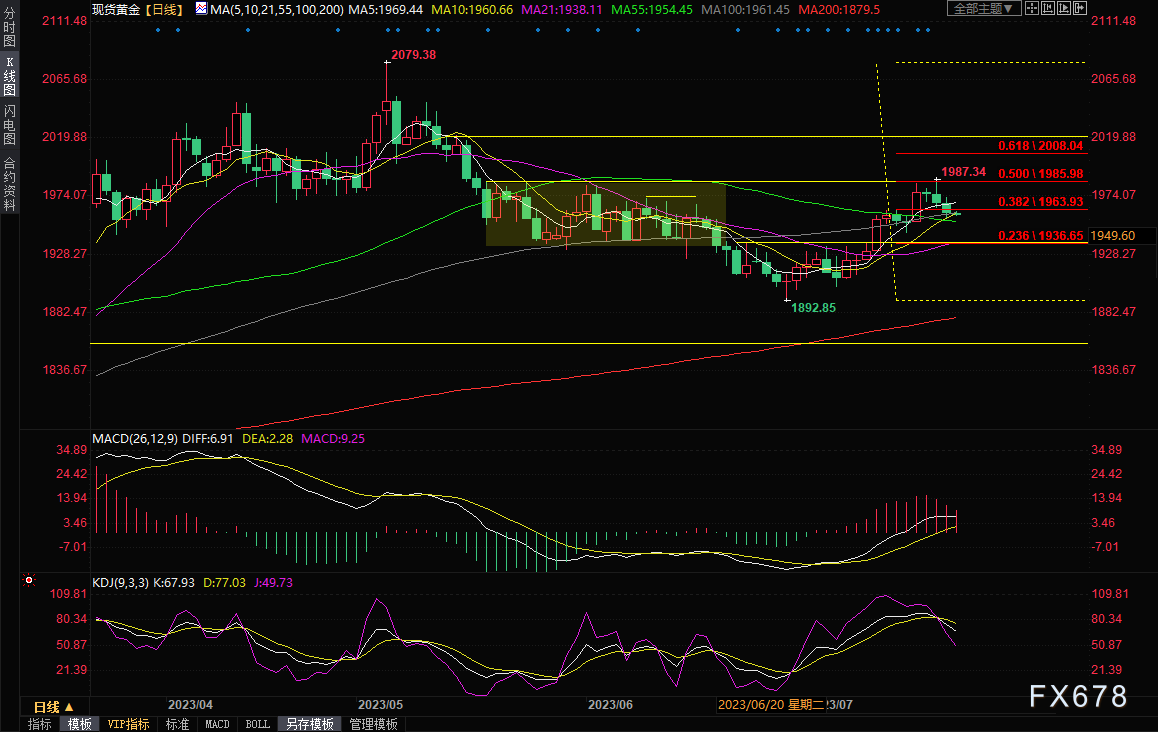This screenshot has height=732, width=1158.
Task: Select the 0.236 \ 1936.65 Fibonacci level
Action: (1041, 236)
